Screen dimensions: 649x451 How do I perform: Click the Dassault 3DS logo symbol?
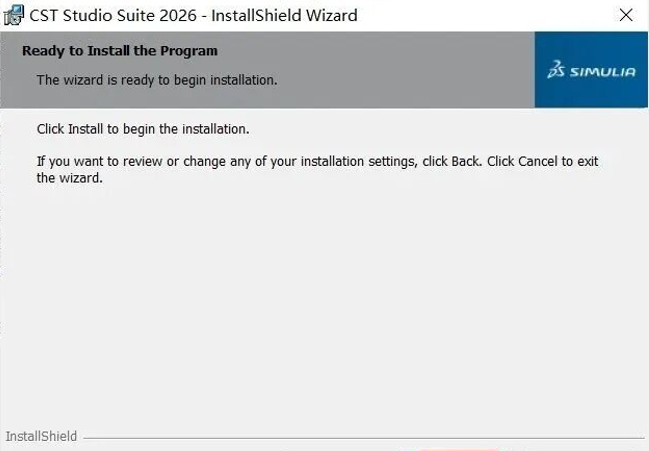click(x=556, y=70)
